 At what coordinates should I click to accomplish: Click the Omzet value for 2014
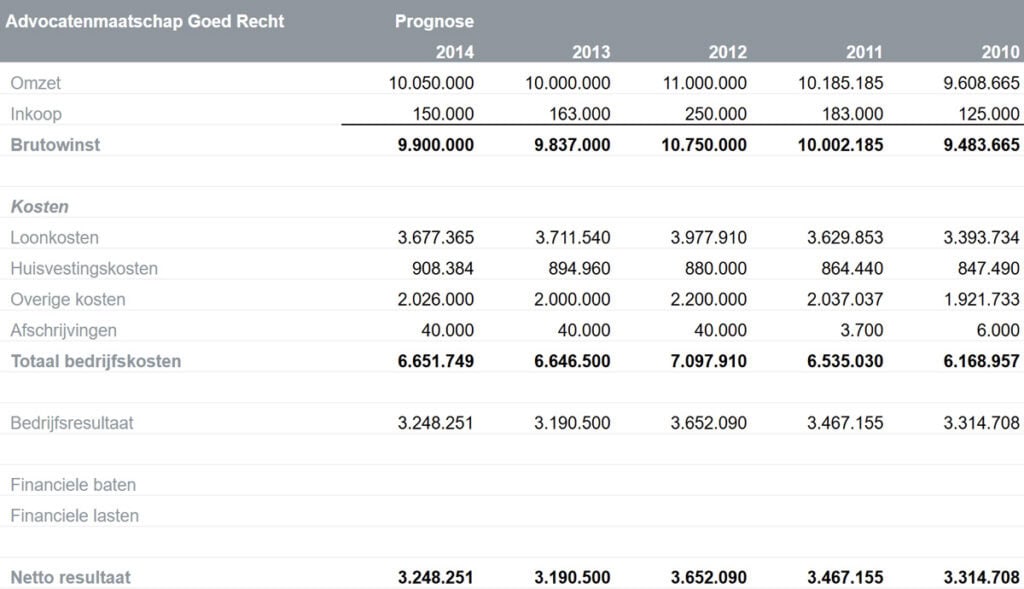pos(431,83)
